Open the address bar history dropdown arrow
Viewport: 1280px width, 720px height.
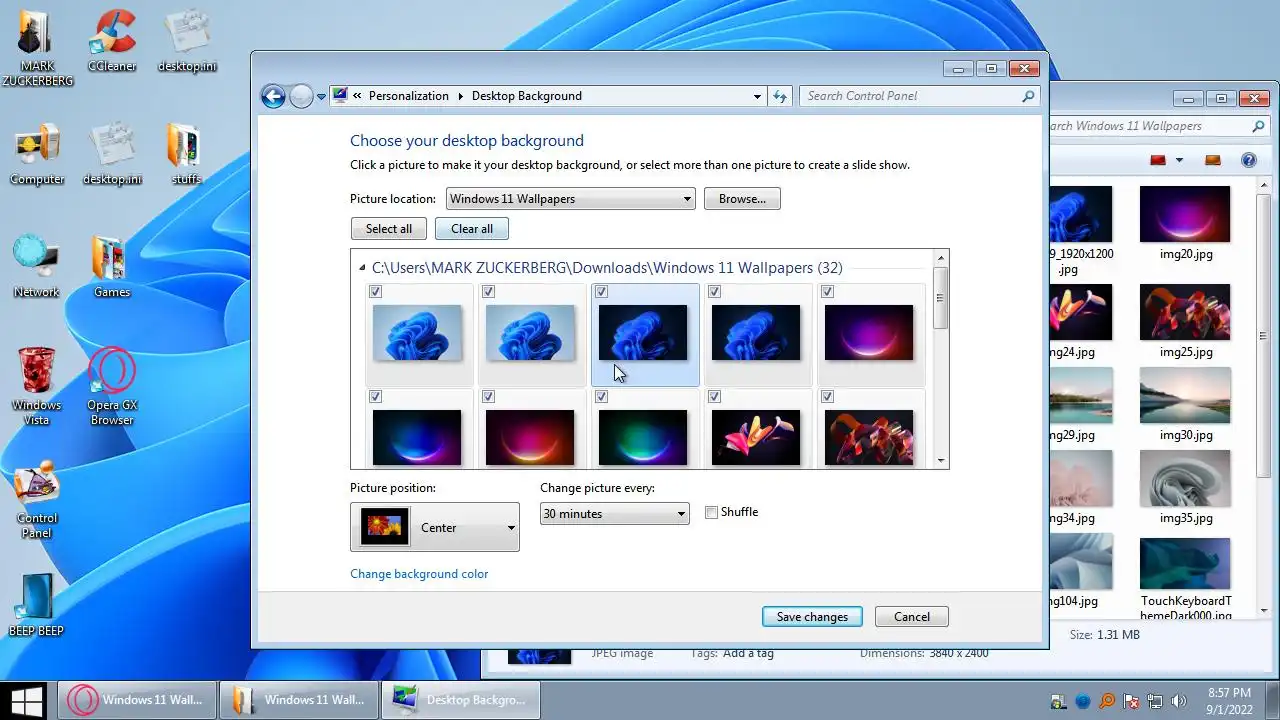[x=757, y=96]
